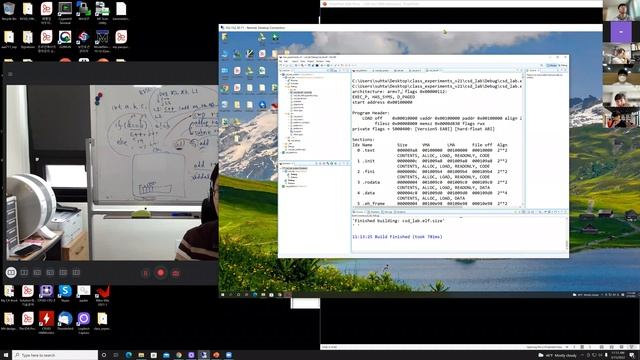Click the '.data' section row
Screen dimensions: 640x360
click(x=431, y=193)
